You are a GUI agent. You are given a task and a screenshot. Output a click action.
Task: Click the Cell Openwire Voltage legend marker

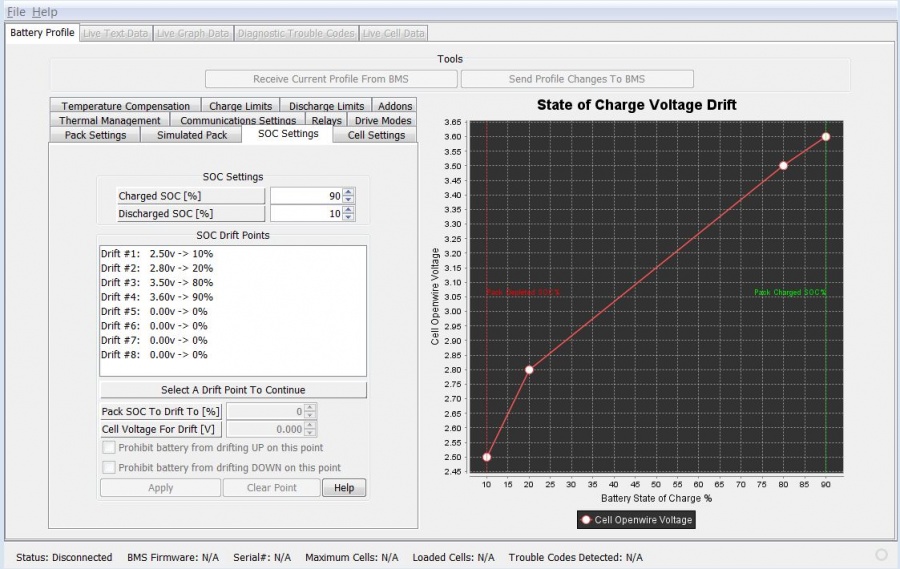tap(586, 520)
